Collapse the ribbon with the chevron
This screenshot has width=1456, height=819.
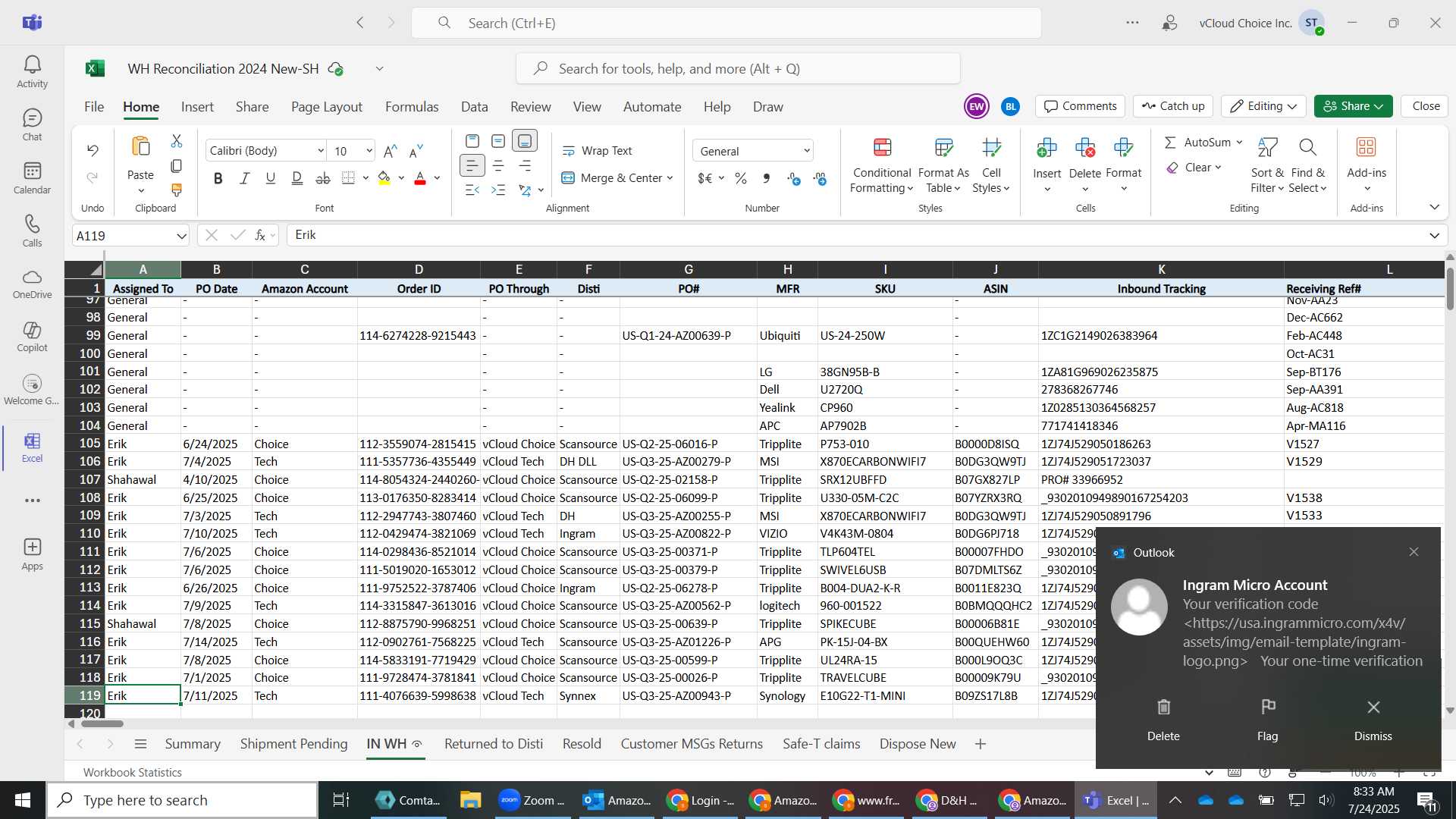click(1434, 207)
